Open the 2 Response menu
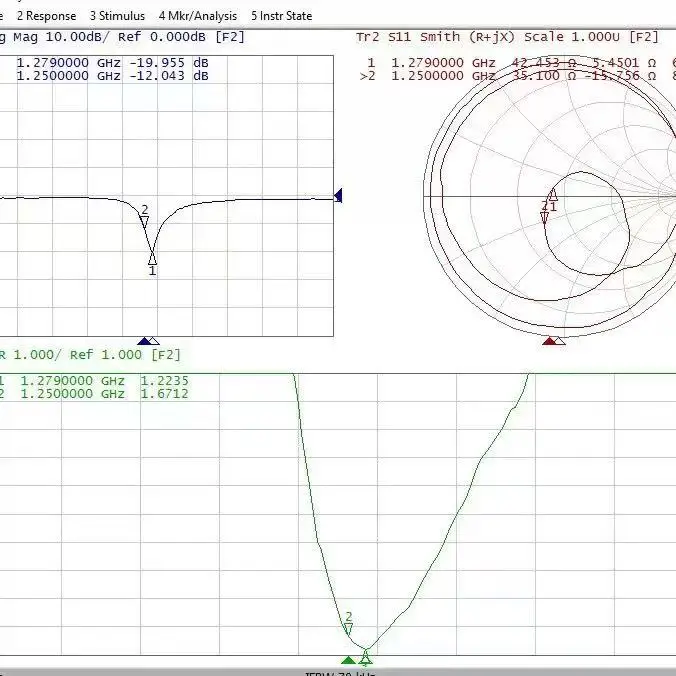Viewport: 676px width, 676px height. click(x=47, y=16)
